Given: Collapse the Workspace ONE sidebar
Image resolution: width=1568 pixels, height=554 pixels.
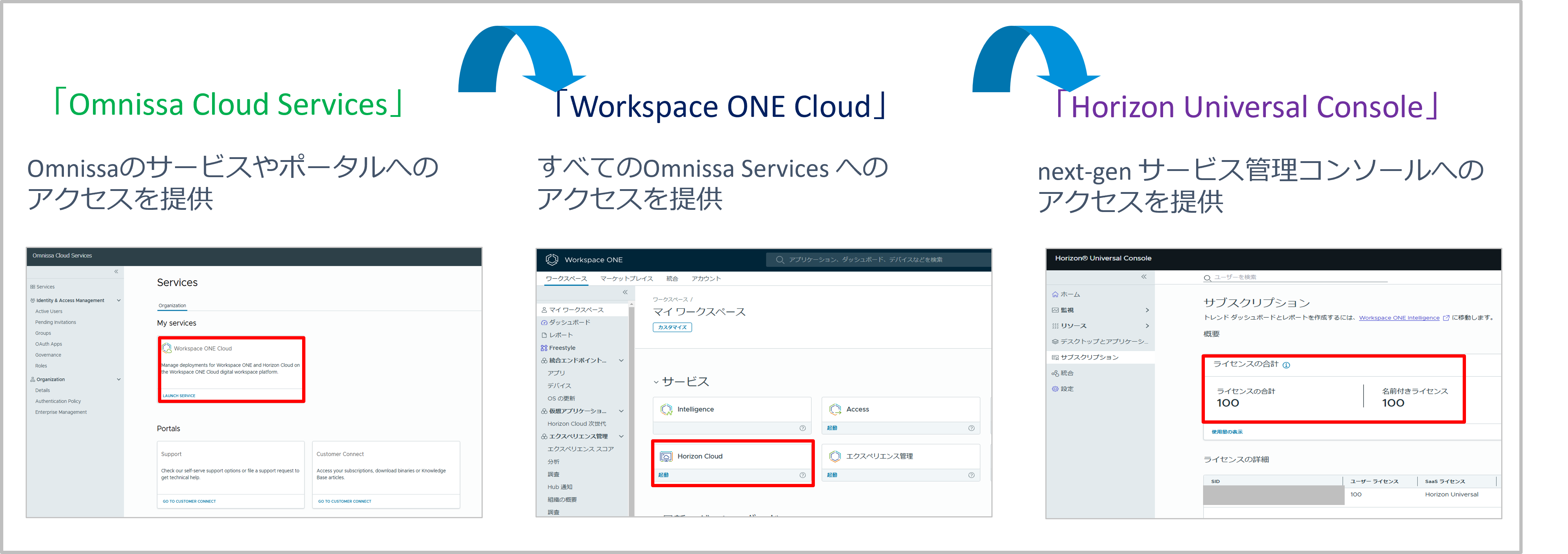Looking at the screenshot, I should pyautogui.click(x=625, y=292).
